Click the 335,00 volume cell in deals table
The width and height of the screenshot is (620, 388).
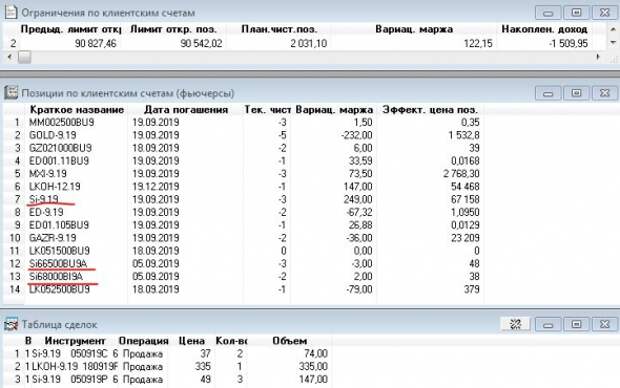(313, 367)
